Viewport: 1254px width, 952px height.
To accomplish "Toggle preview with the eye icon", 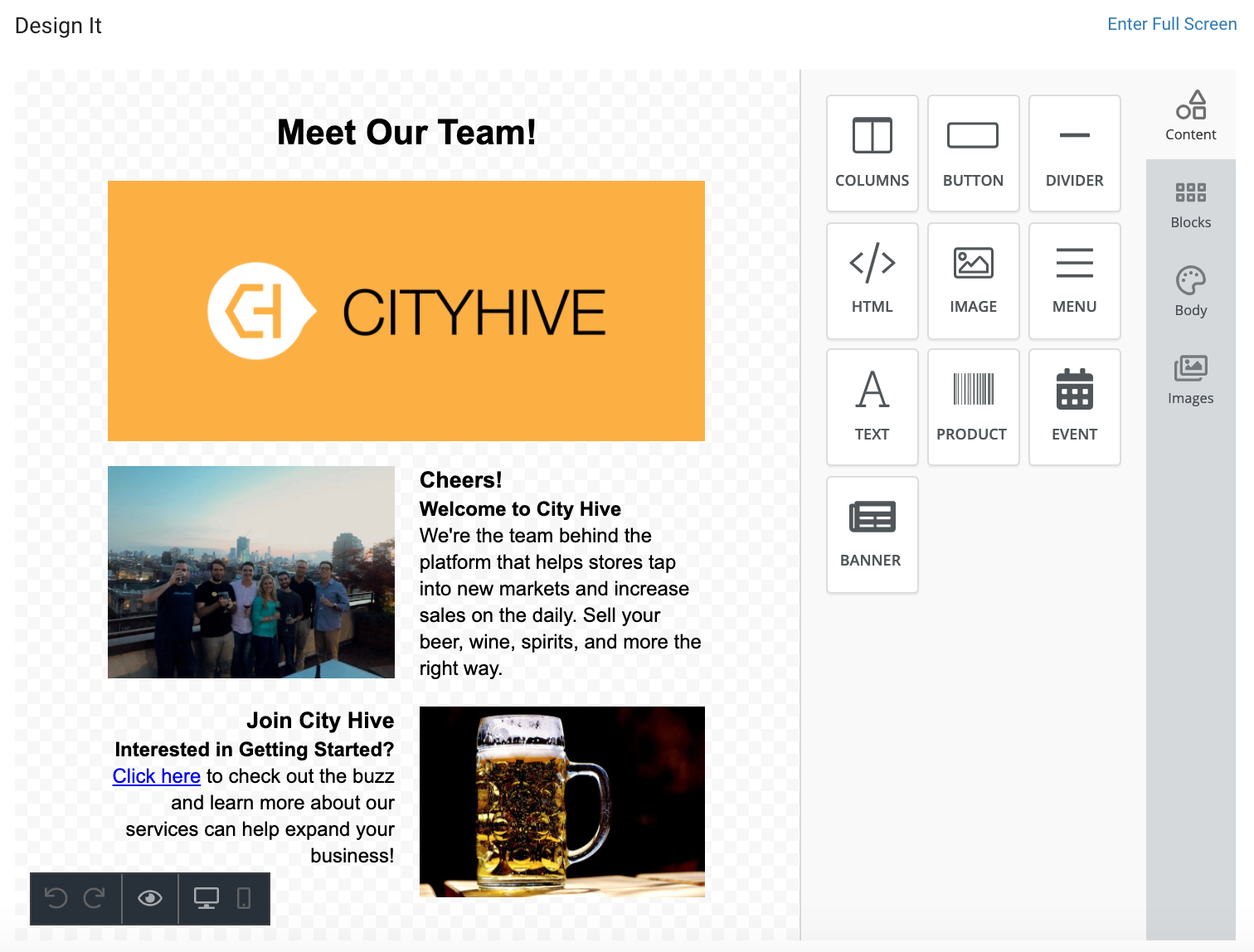I will pos(150,898).
